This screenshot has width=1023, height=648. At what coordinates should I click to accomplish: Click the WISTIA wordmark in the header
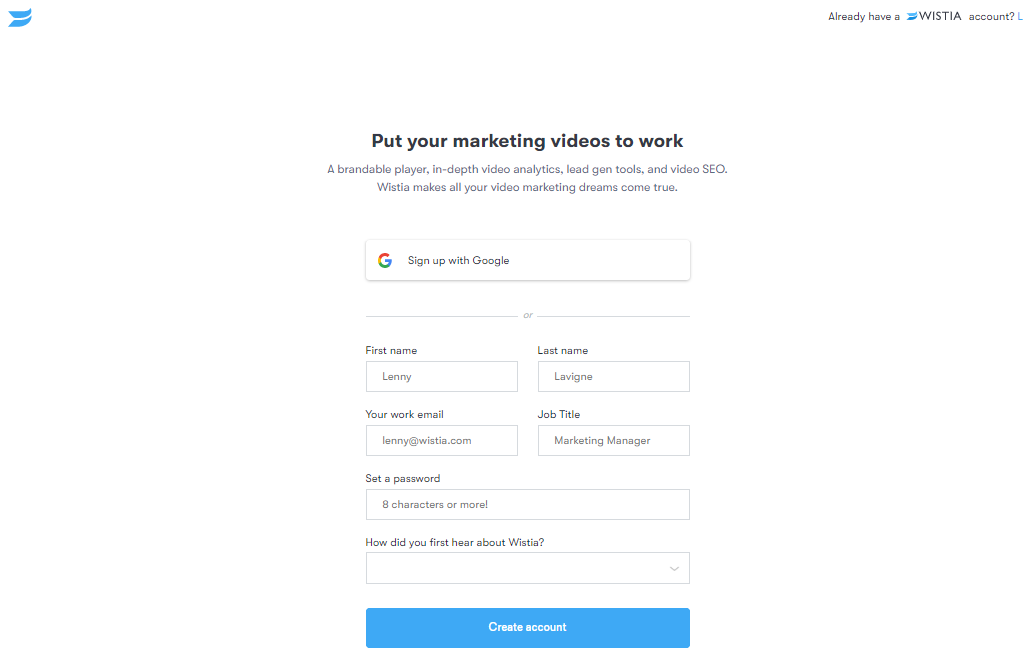coord(934,16)
